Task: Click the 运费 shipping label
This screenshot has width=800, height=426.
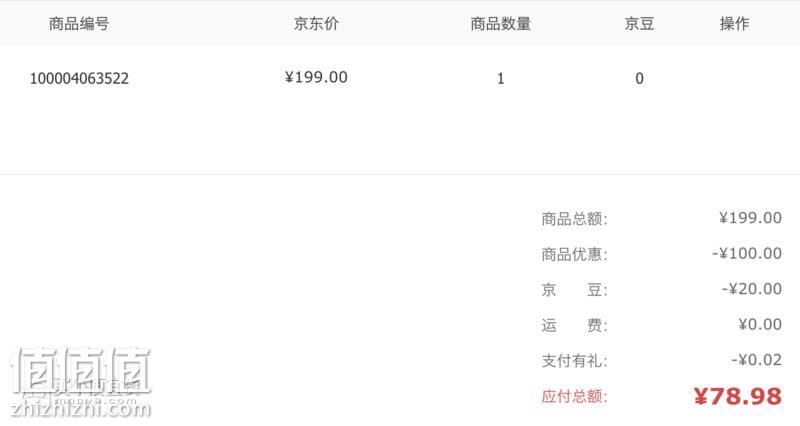Action: (x=574, y=325)
